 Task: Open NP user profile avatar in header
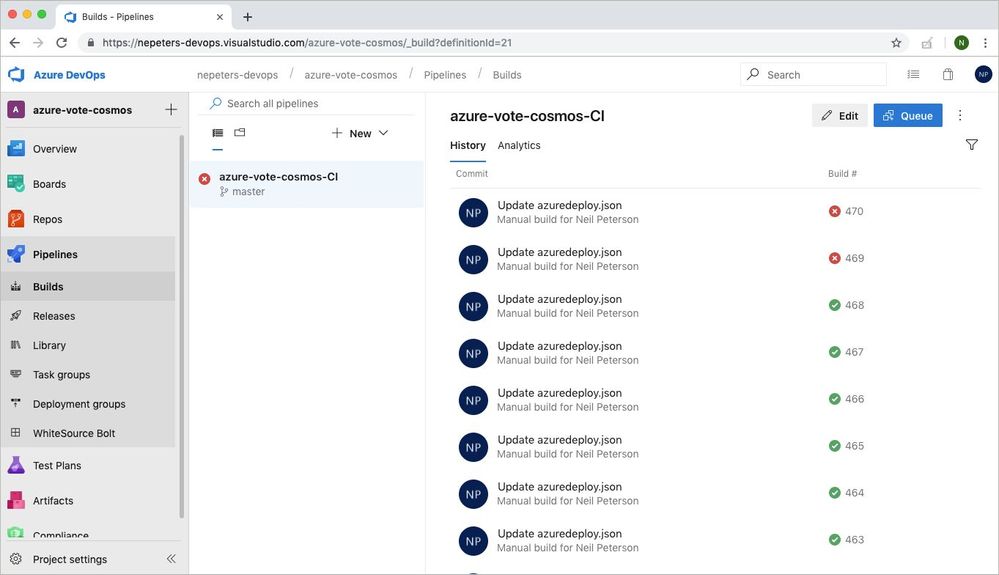[983, 75]
